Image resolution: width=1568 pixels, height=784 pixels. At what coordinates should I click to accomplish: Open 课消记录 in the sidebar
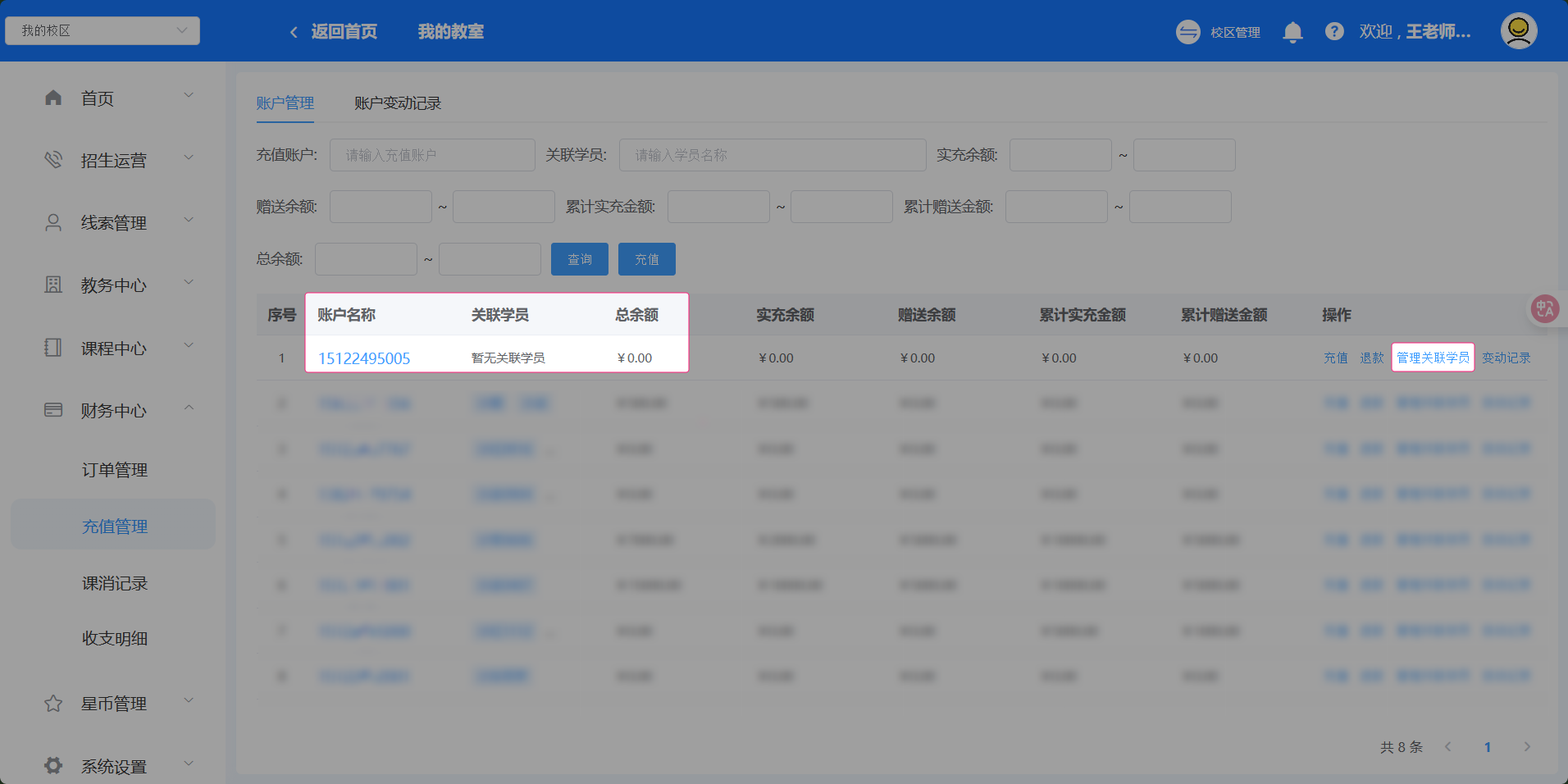(115, 583)
